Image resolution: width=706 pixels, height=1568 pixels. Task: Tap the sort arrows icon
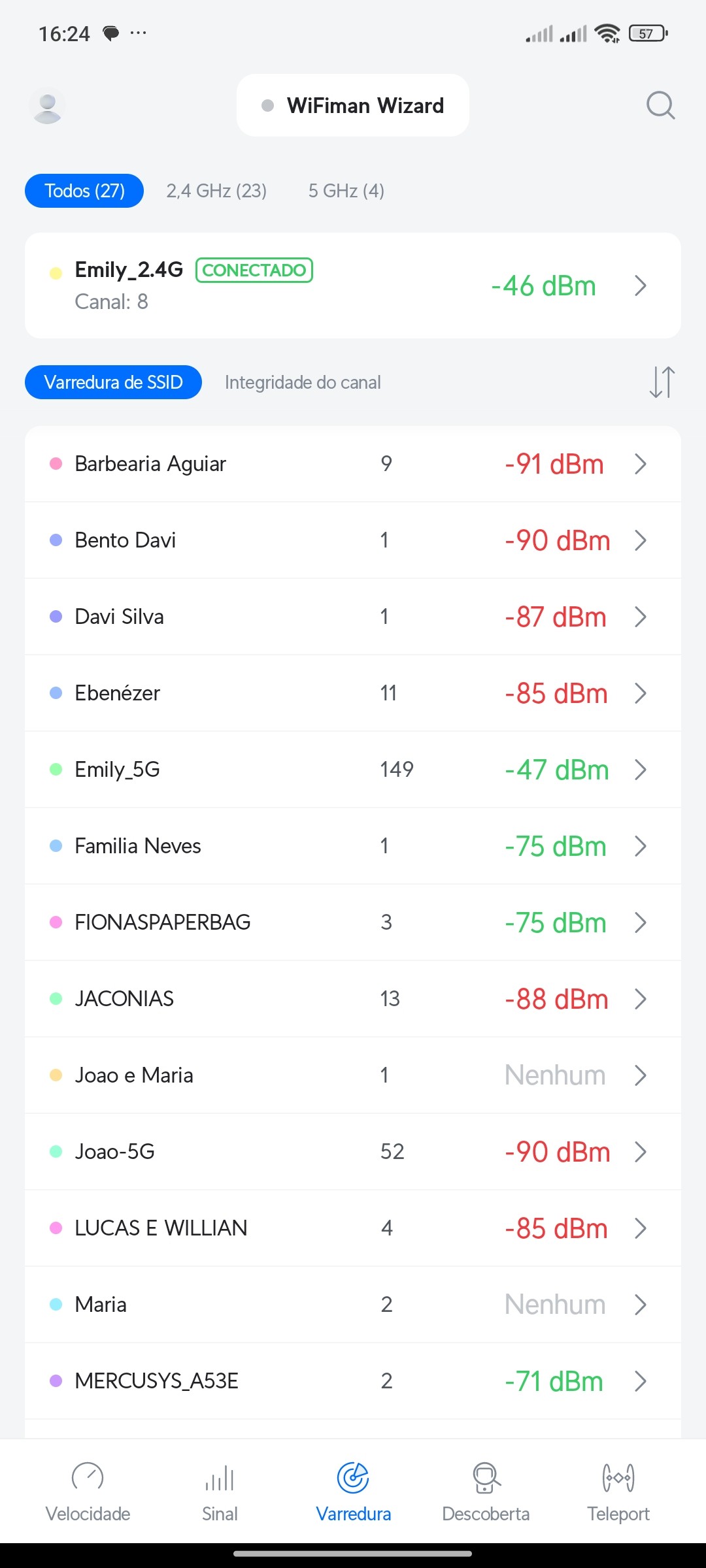(x=662, y=382)
